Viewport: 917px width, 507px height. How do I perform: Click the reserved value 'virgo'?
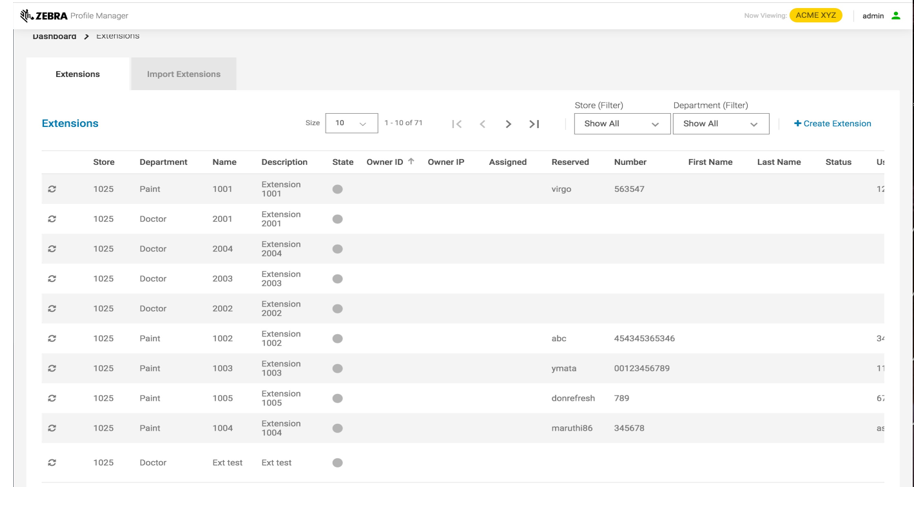point(561,189)
